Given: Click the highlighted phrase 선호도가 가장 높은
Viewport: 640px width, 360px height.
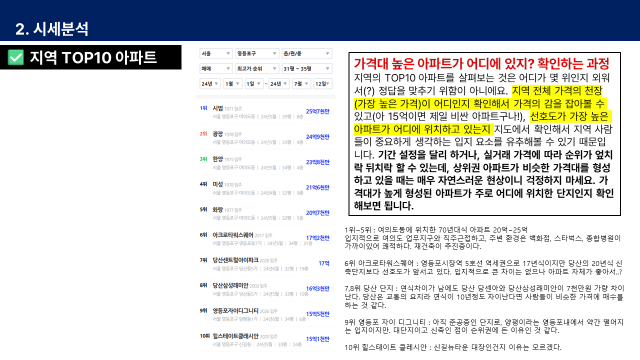Looking at the screenshot, I should (569, 116).
